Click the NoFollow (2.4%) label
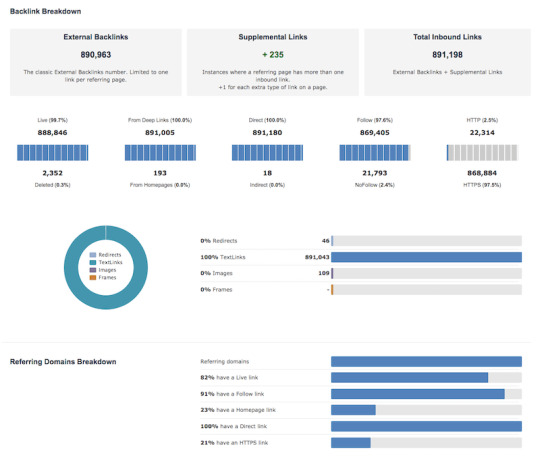540x472 pixels. [375, 185]
